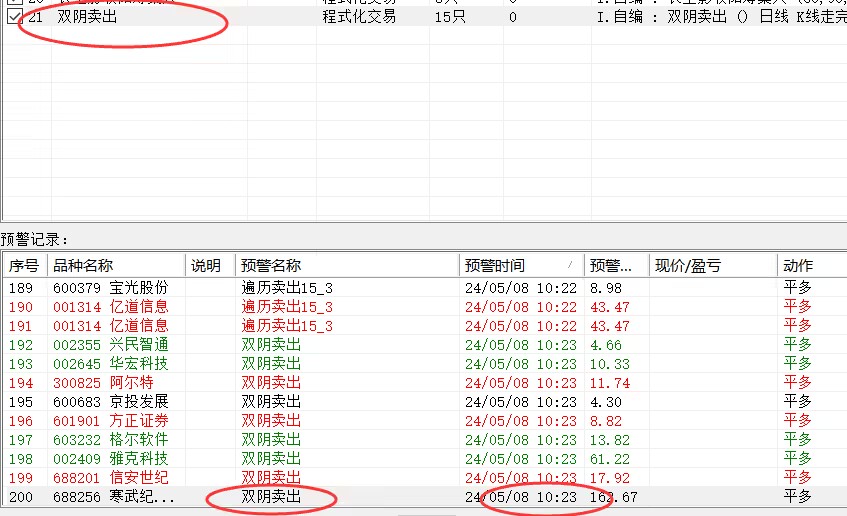Click the 平多 action in row 200
Screen dimensions: 847x516
798,497
